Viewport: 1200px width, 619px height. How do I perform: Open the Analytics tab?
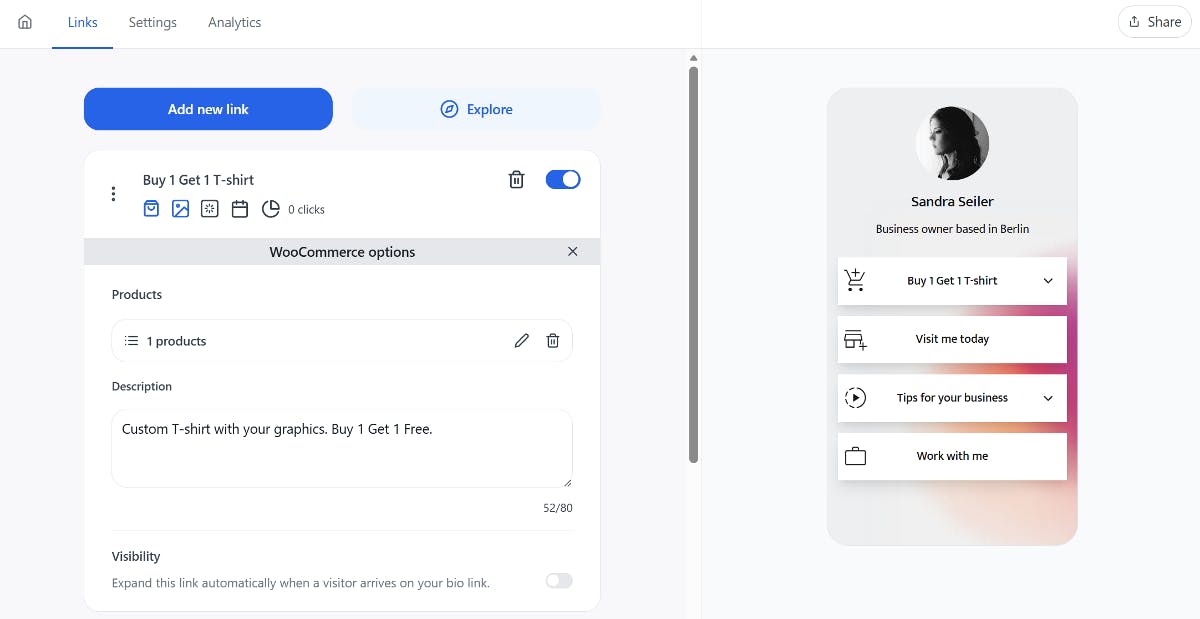pyautogui.click(x=234, y=22)
